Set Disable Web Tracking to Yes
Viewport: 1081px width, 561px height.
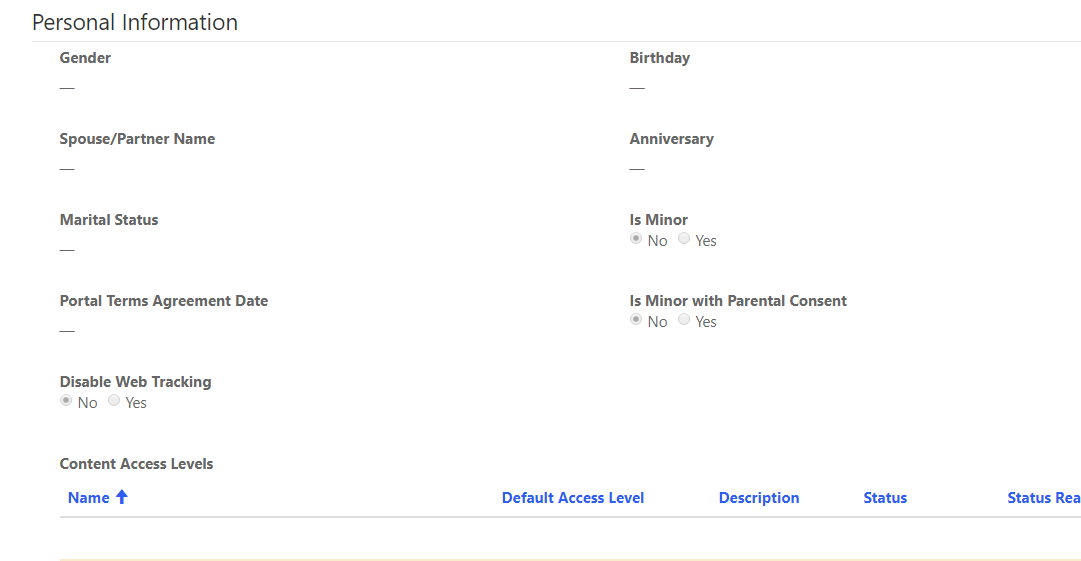tap(114, 401)
